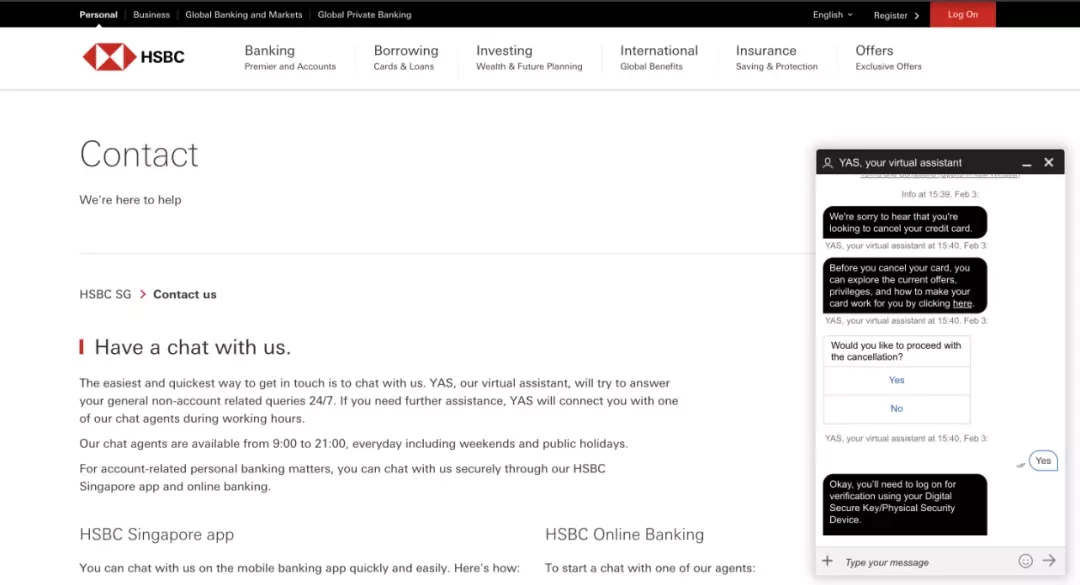This screenshot has width=1080, height=585.
Task: Click the Contact us breadcrumb
Action: coord(185,294)
